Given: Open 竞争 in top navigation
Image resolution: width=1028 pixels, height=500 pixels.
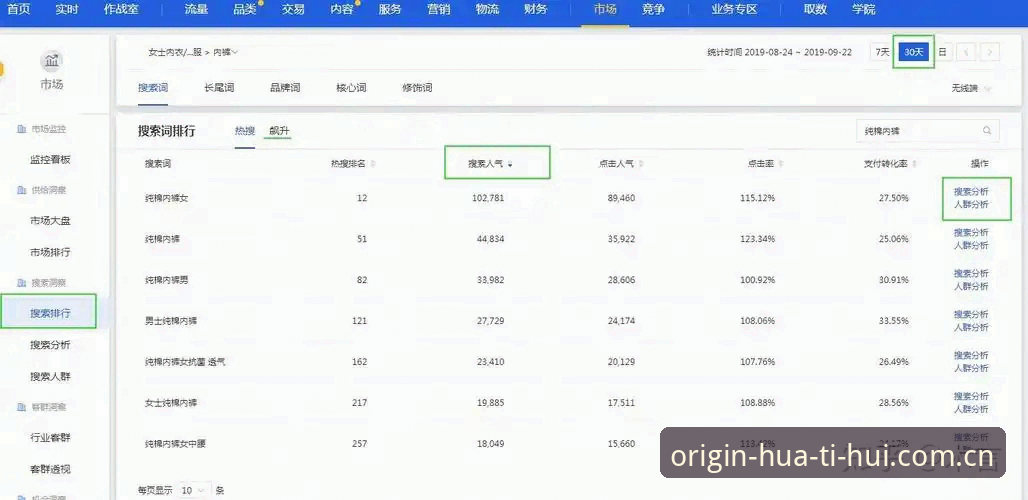Looking at the screenshot, I should (653, 9).
